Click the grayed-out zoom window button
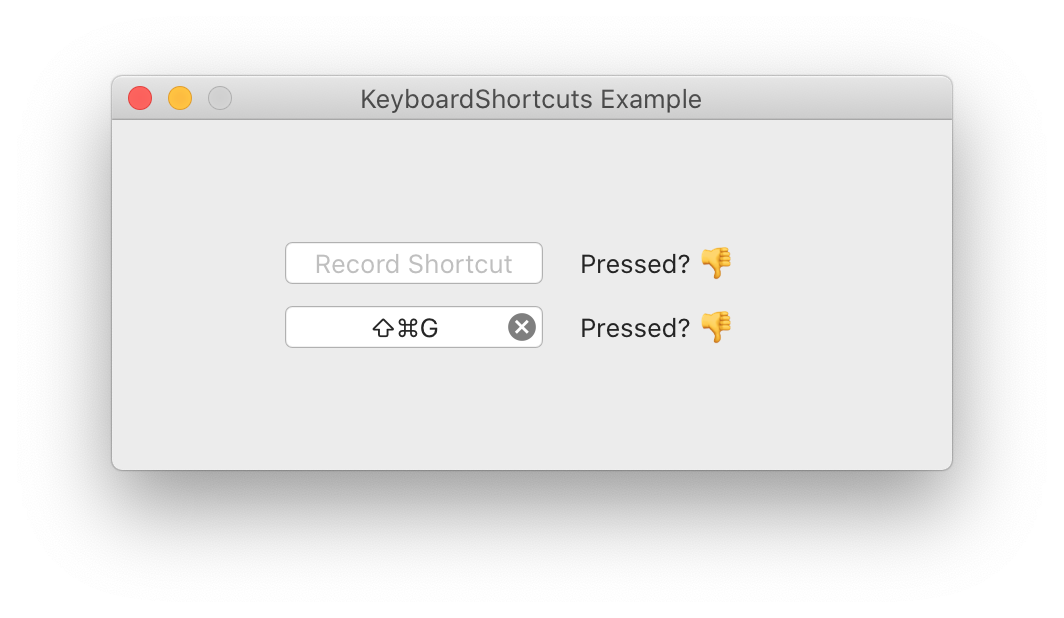The image size is (1064, 618). (x=220, y=98)
